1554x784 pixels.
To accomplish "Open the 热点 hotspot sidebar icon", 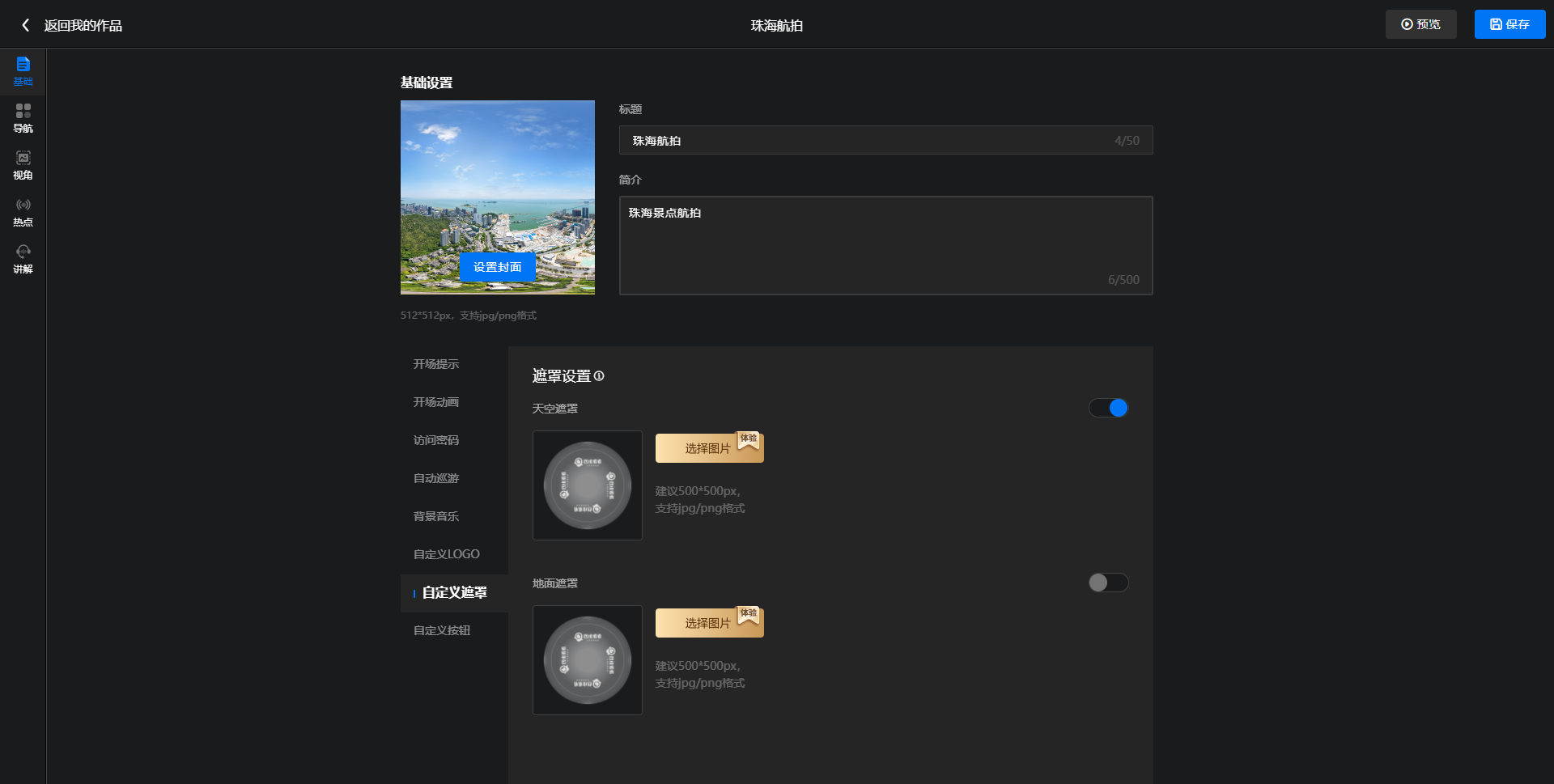I will [23, 211].
